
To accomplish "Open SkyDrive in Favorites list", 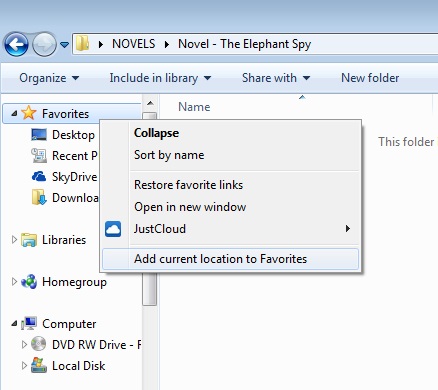I will coord(75,177).
